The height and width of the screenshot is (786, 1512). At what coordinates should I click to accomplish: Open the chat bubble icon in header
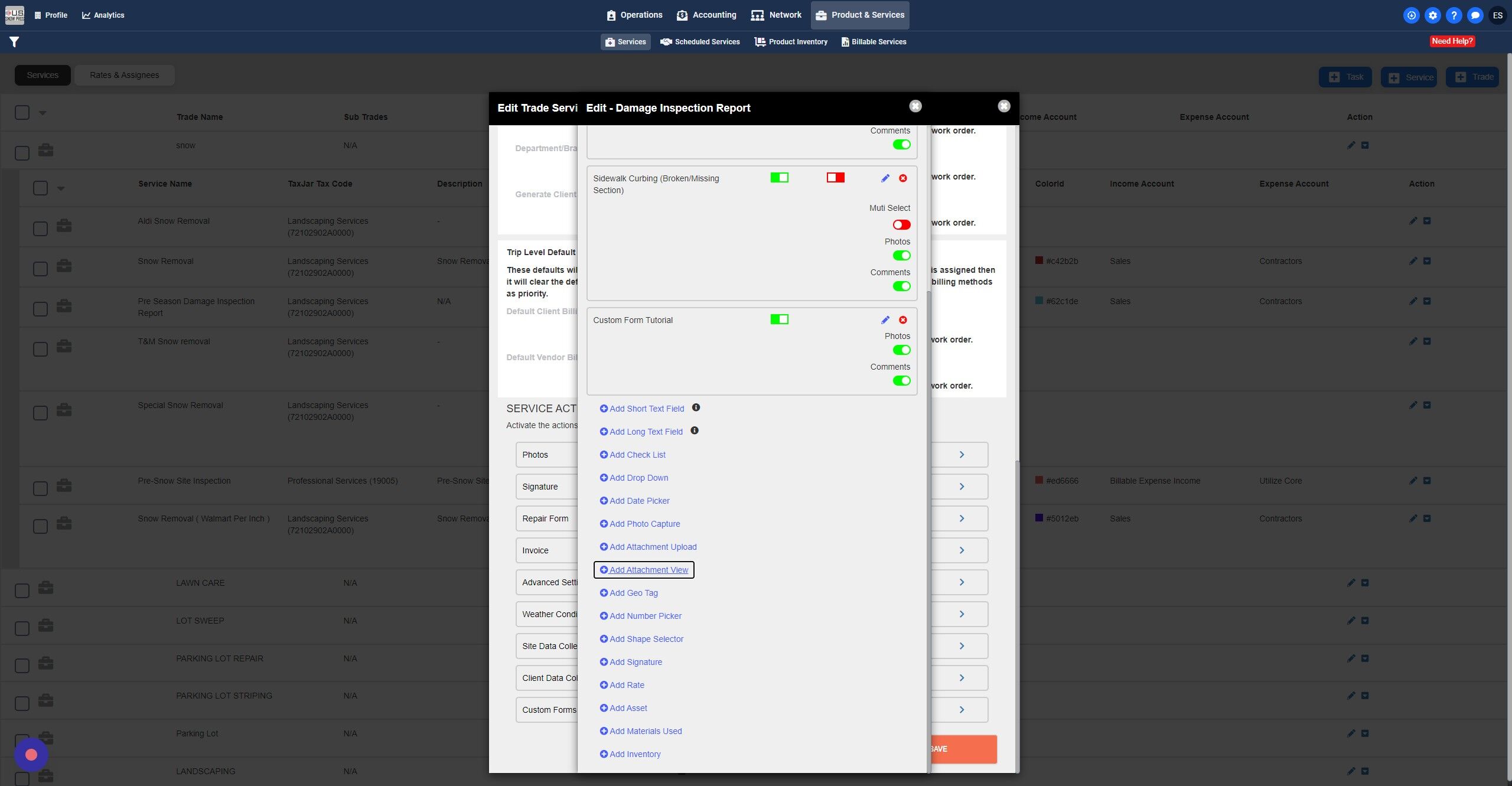pyautogui.click(x=1475, y=15)
